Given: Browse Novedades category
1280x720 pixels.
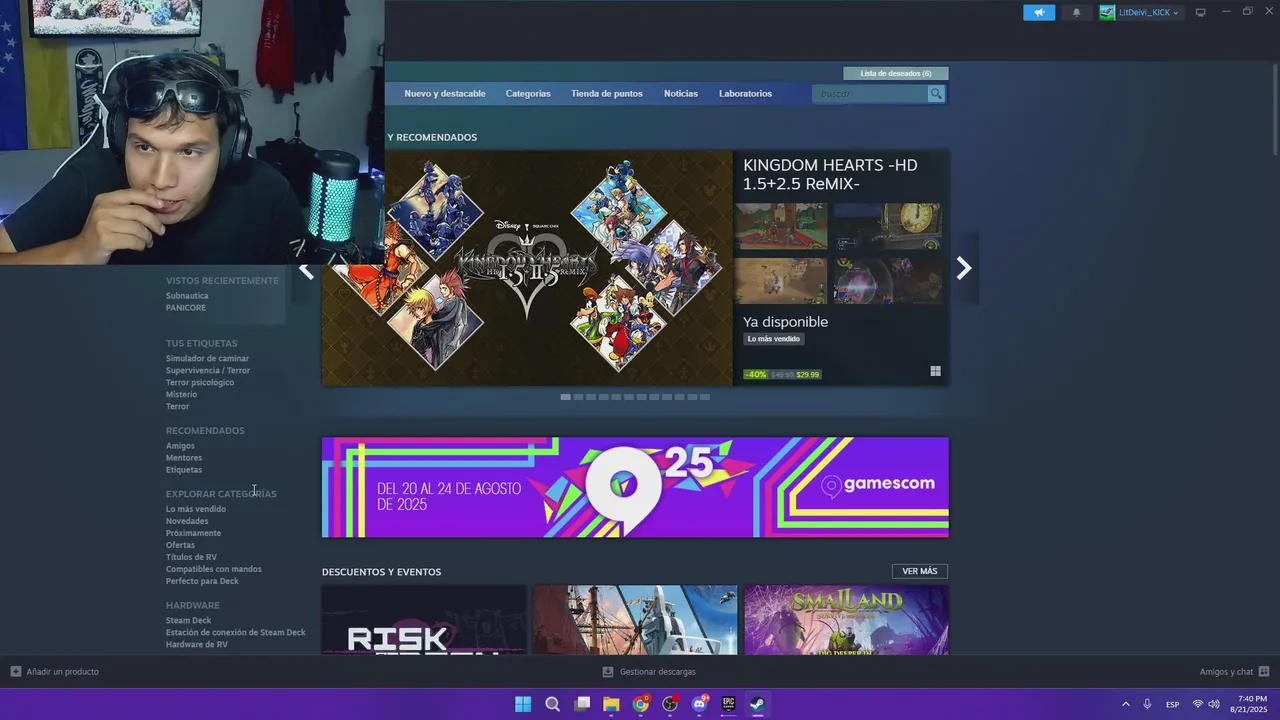Looking at the screenshot, I should click(187, 521).
